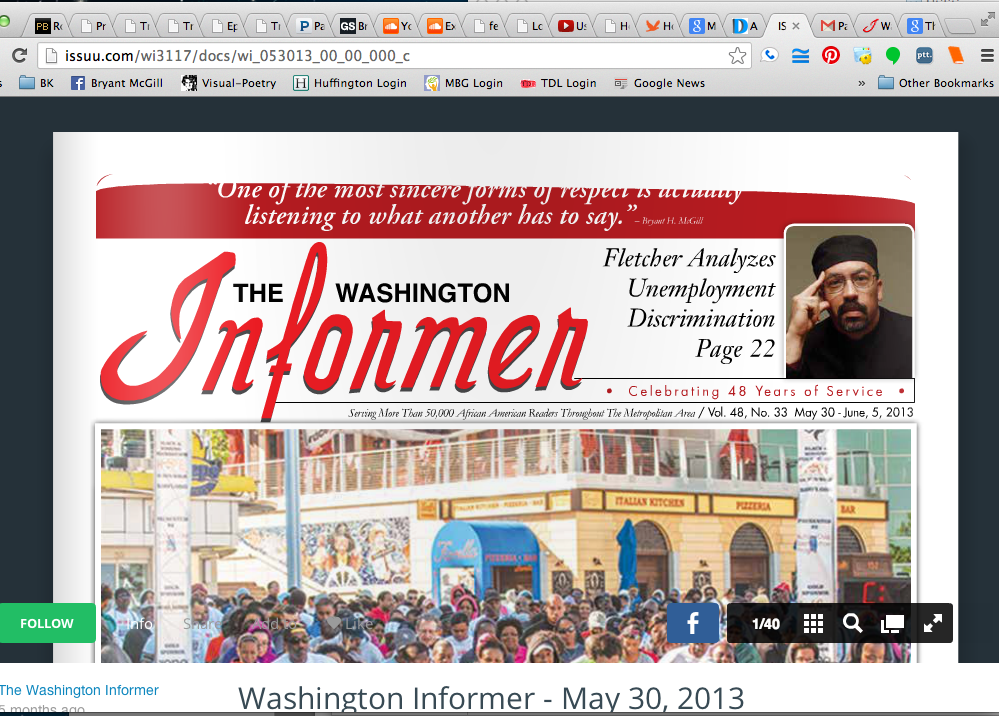
Task: Click the stacked-pages icon in the reader toolbar
Action: pyautogui.click(x=892, y=624)
